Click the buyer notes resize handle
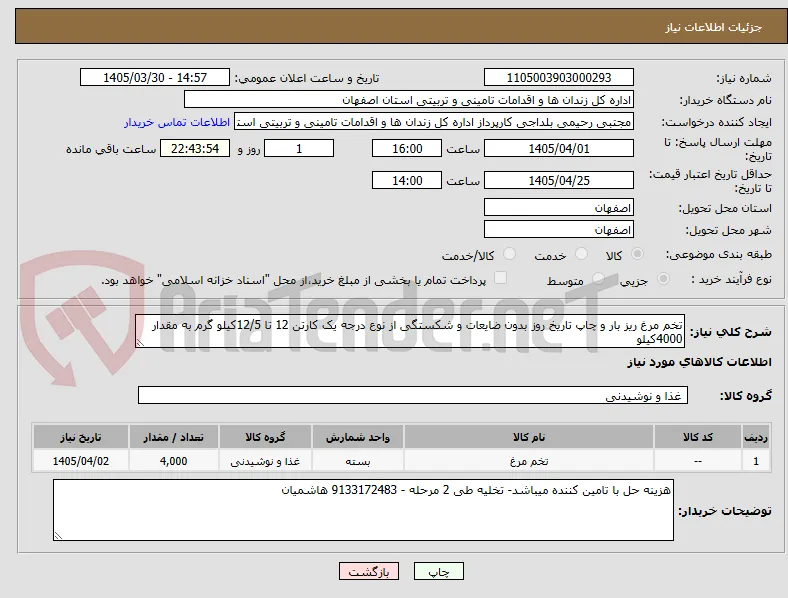This screenshot has width=788, height=598. coord(58,536)
